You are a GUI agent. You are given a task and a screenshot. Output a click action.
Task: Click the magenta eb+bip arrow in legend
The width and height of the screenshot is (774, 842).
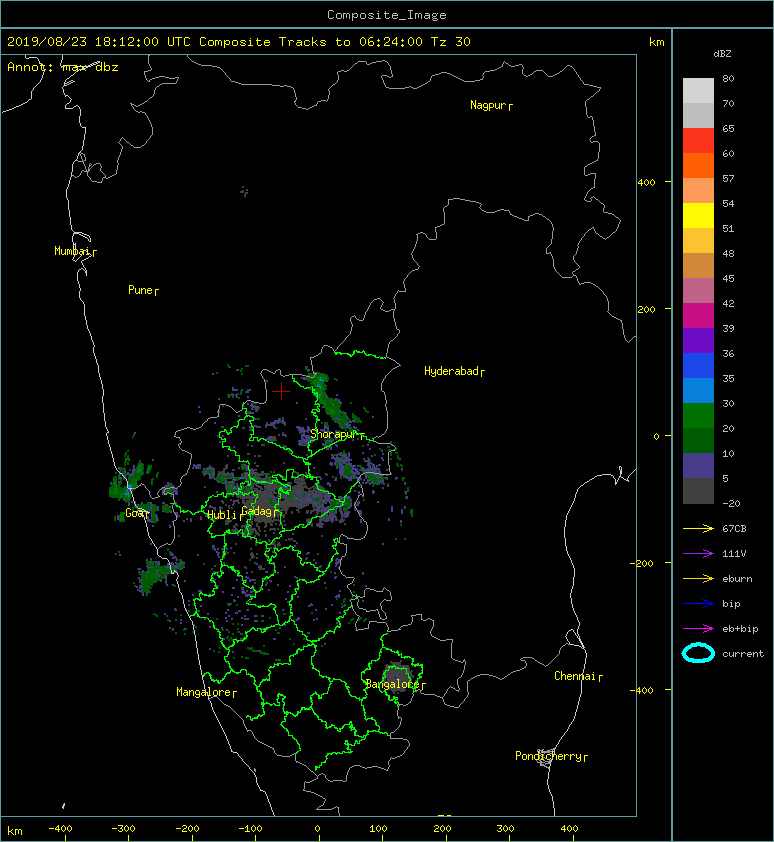pyautogui.click(x=698, y=628)
